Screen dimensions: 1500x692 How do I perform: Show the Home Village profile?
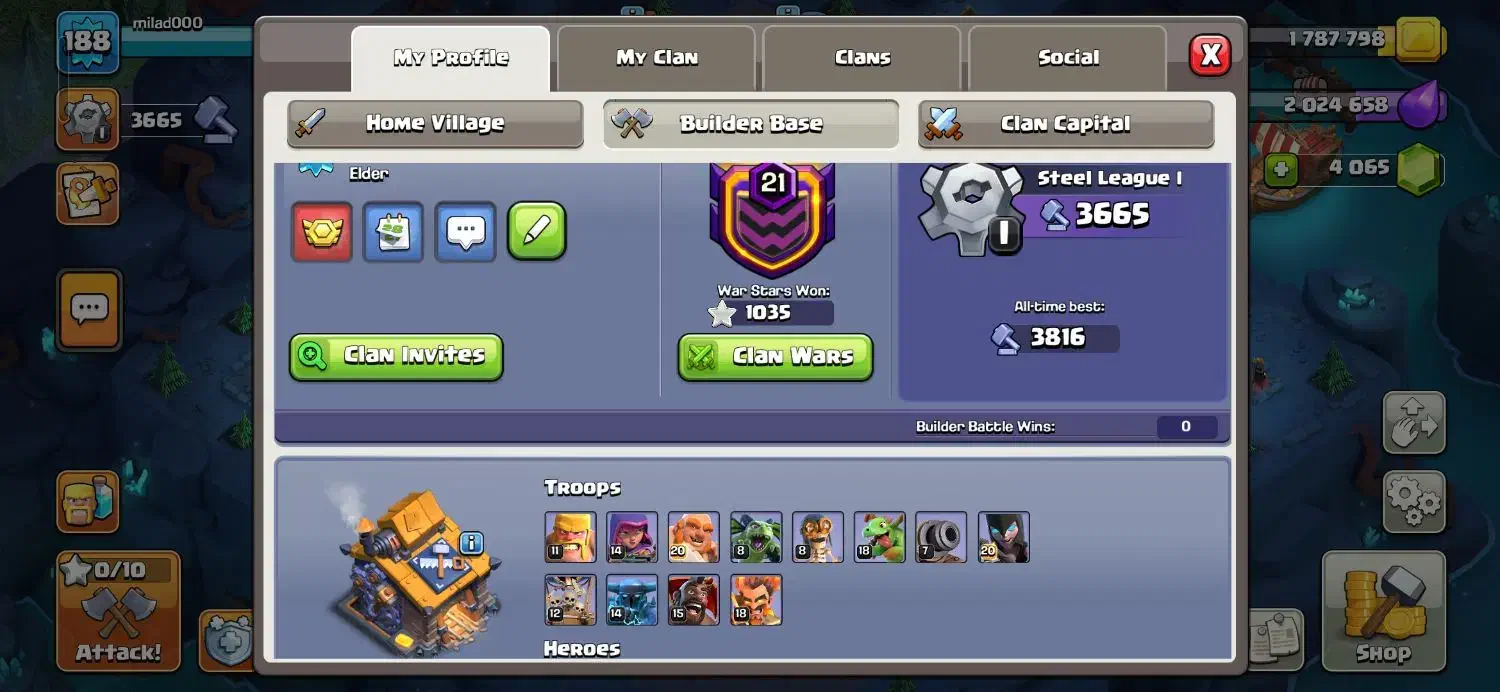point(435,124)
